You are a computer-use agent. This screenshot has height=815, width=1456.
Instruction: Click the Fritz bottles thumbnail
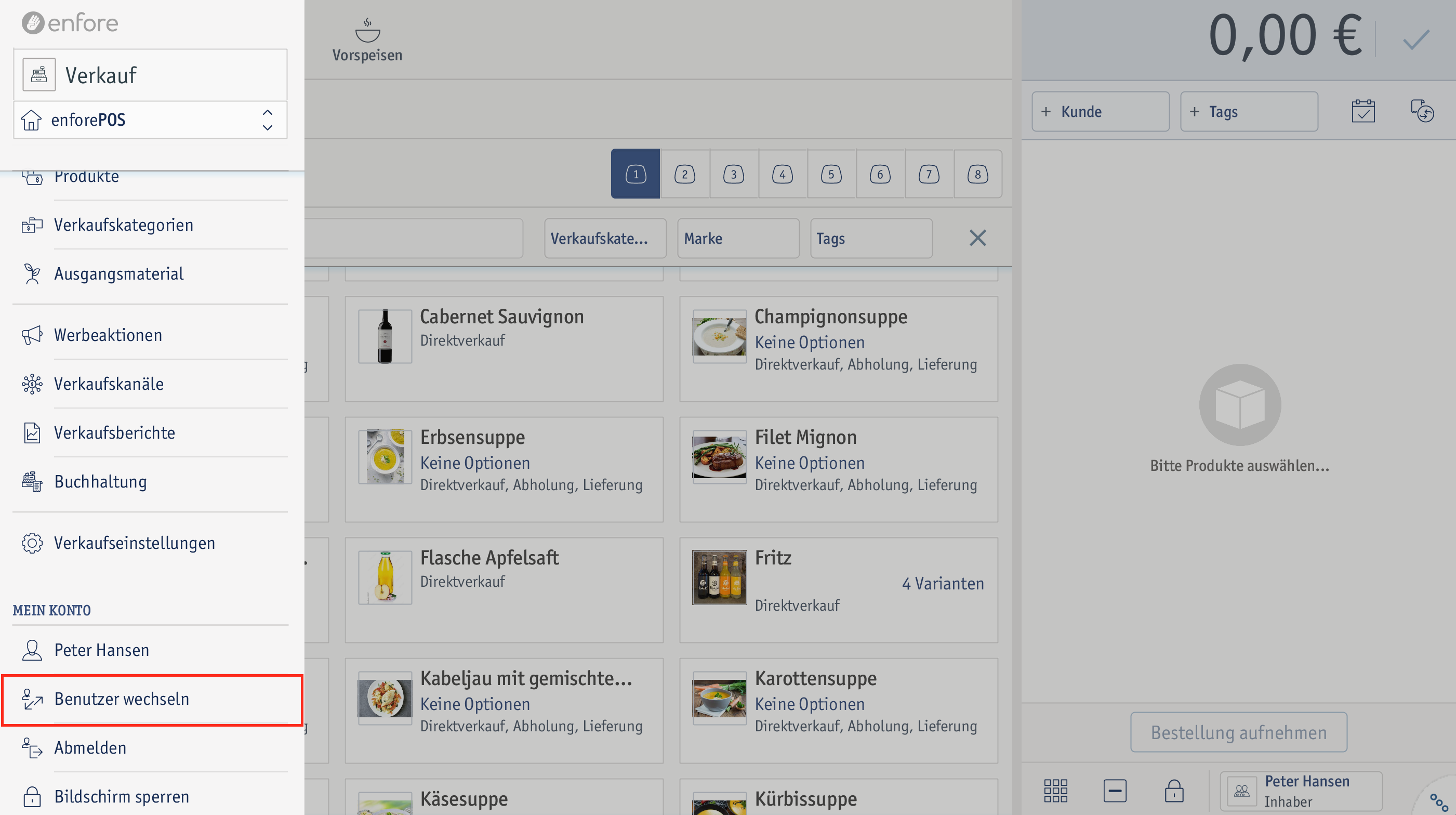[x=720, y=577]
